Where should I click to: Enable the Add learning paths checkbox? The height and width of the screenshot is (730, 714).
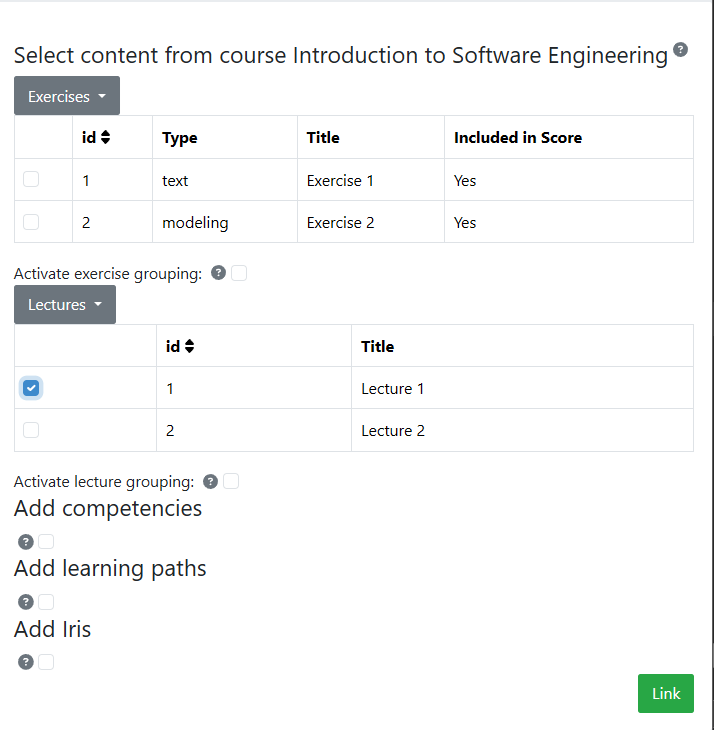[46, 602]
